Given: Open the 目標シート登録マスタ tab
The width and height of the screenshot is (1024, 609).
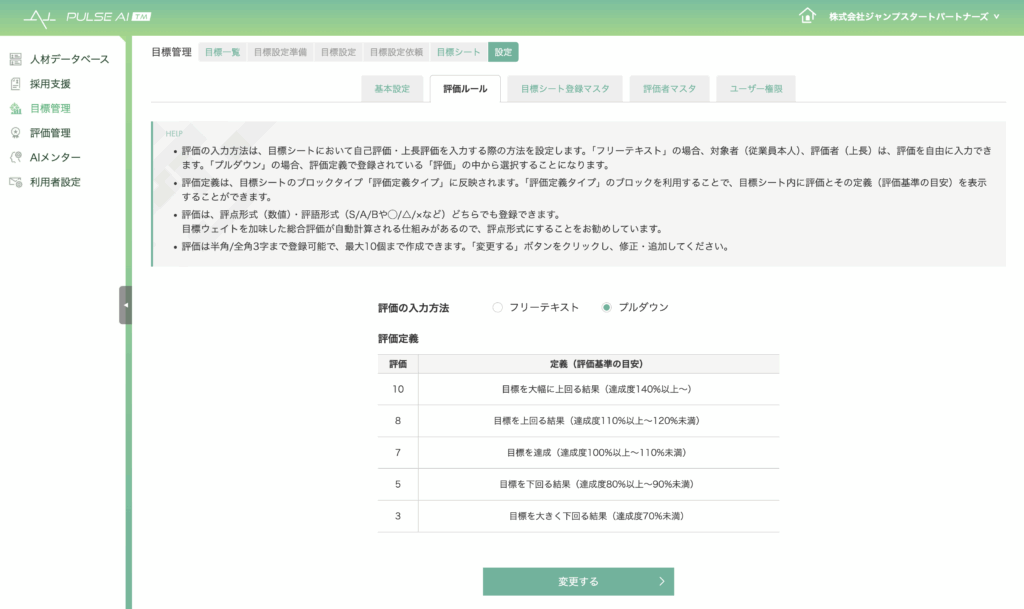Looking at the screenshot, I should [x=565, y=89].
